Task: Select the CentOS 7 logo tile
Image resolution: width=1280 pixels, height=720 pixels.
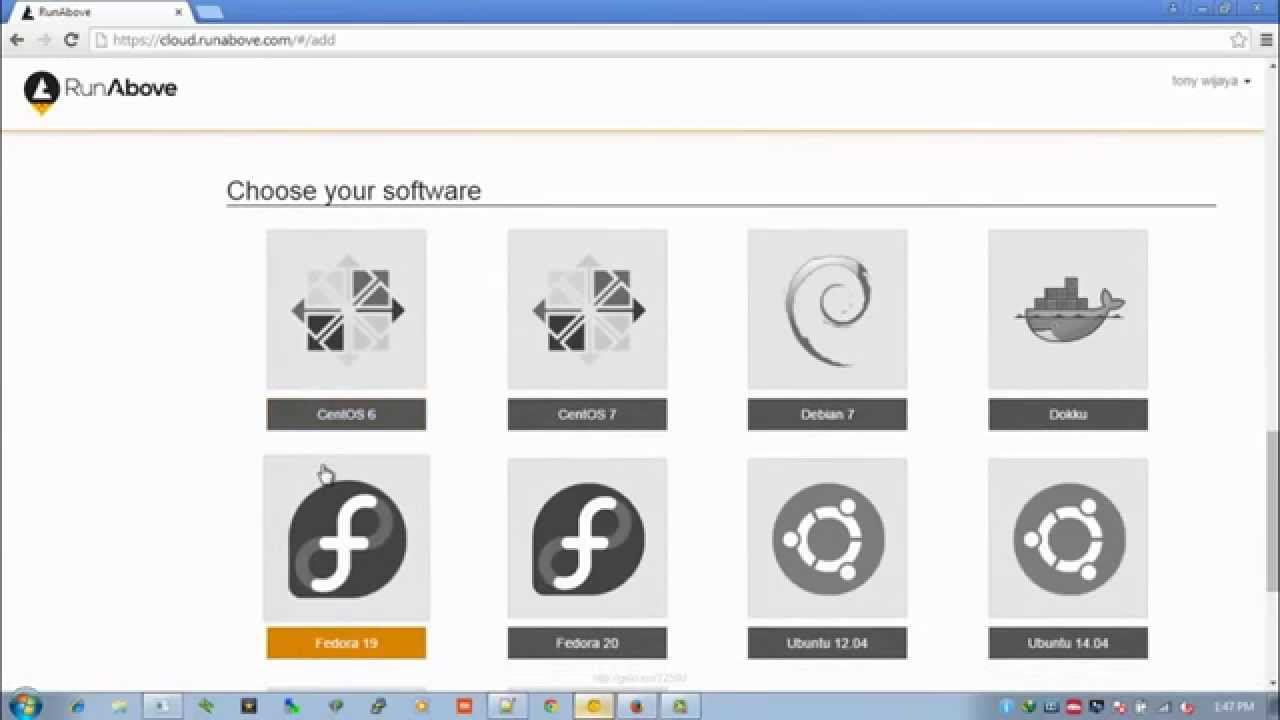Action: coord(587,309)
